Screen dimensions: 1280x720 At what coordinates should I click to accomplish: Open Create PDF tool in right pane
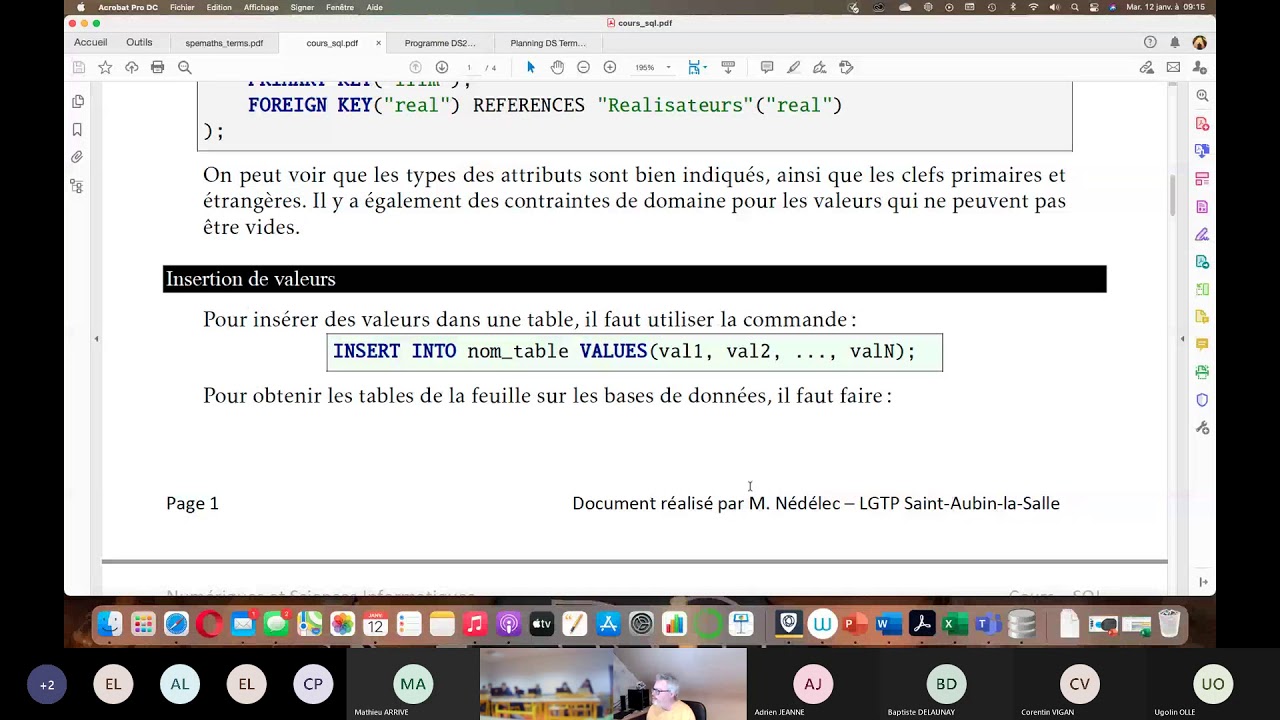(1202, 124)
